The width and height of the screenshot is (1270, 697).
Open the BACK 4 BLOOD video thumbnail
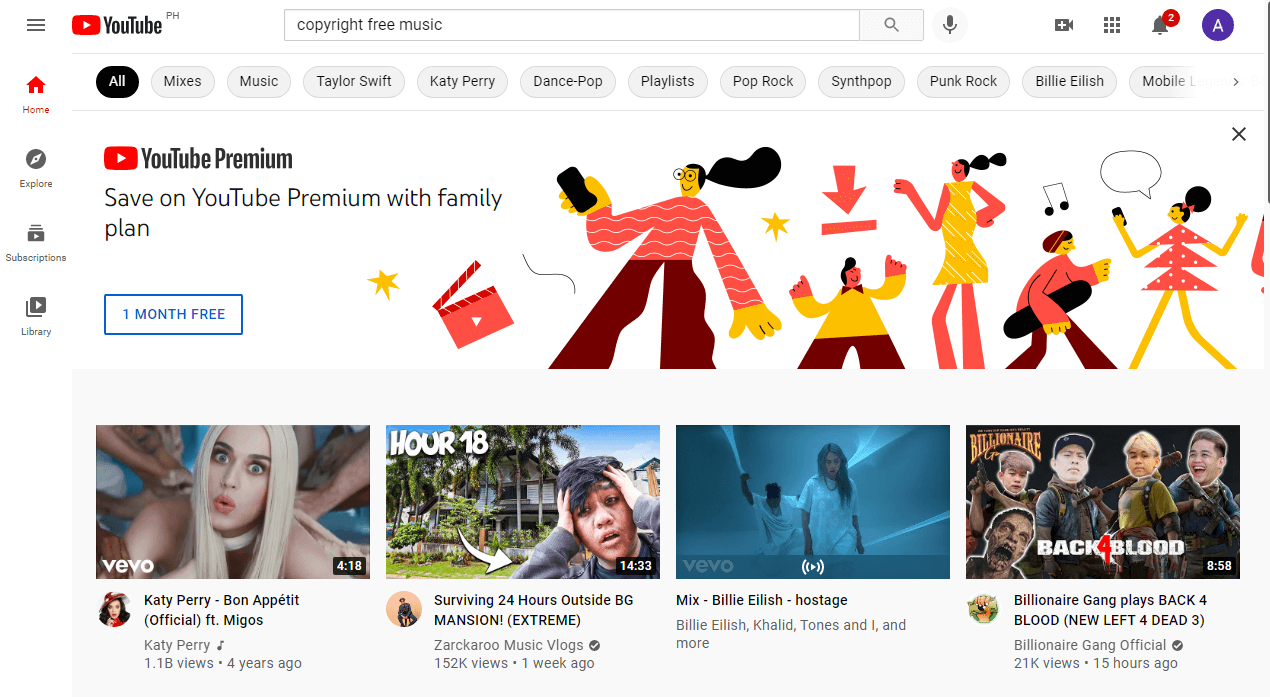[1103, 502]
